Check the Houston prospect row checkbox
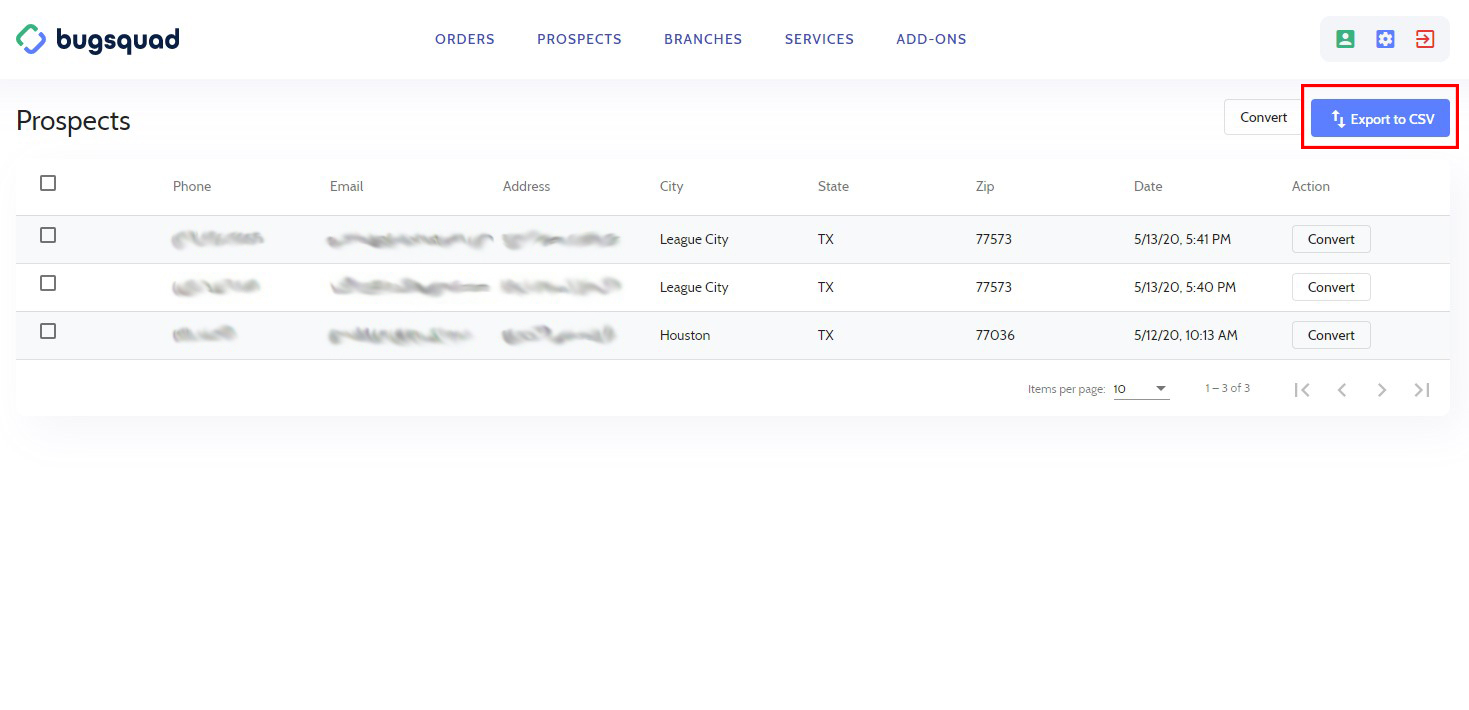Image resolution: width=1469 pixels, height=710 pixels. (x=48, y=331)
